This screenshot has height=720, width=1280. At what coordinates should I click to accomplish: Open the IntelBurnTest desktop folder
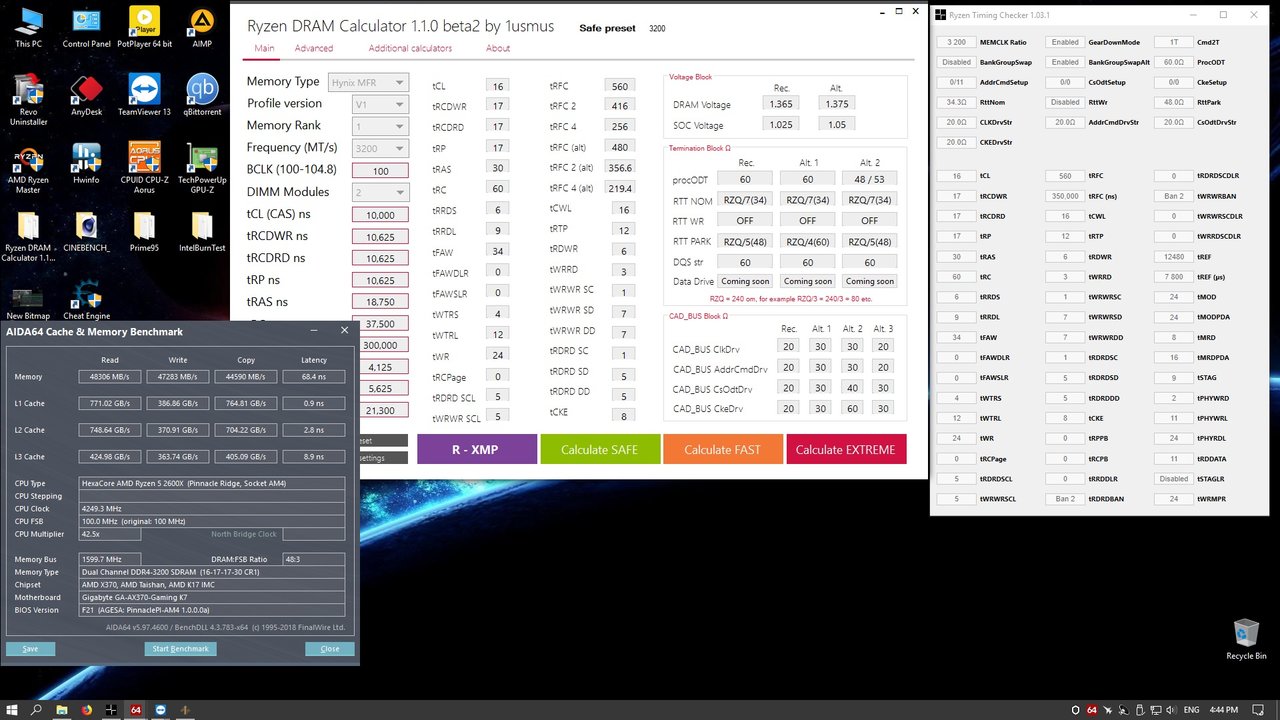click(202, 231)
